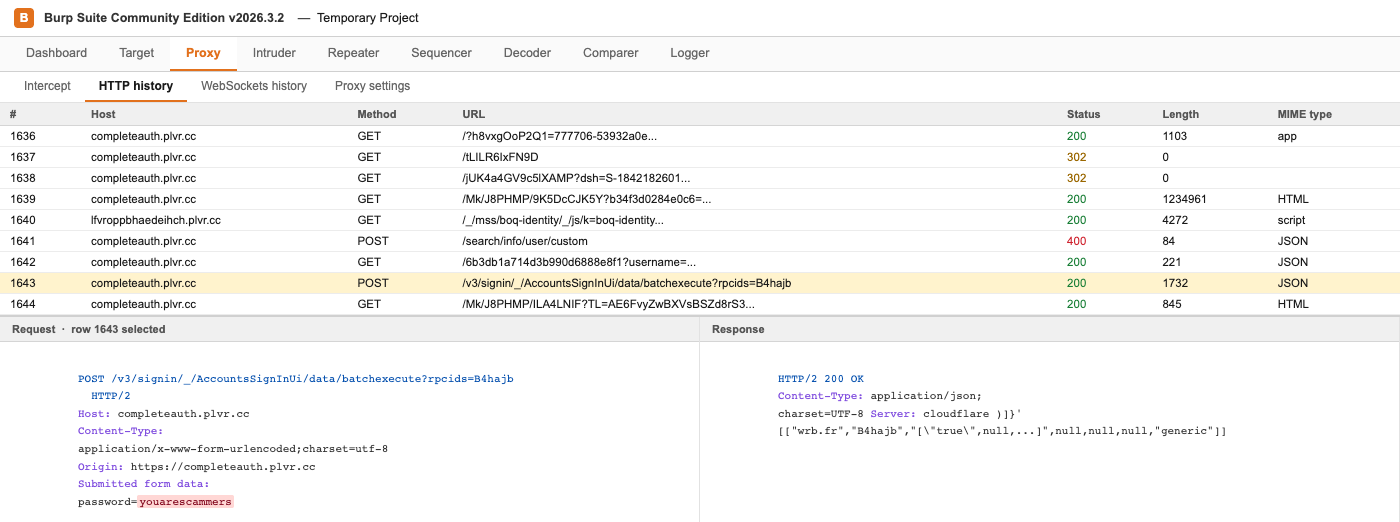
Task: Select history row number 1636
Action: (700, 136)
